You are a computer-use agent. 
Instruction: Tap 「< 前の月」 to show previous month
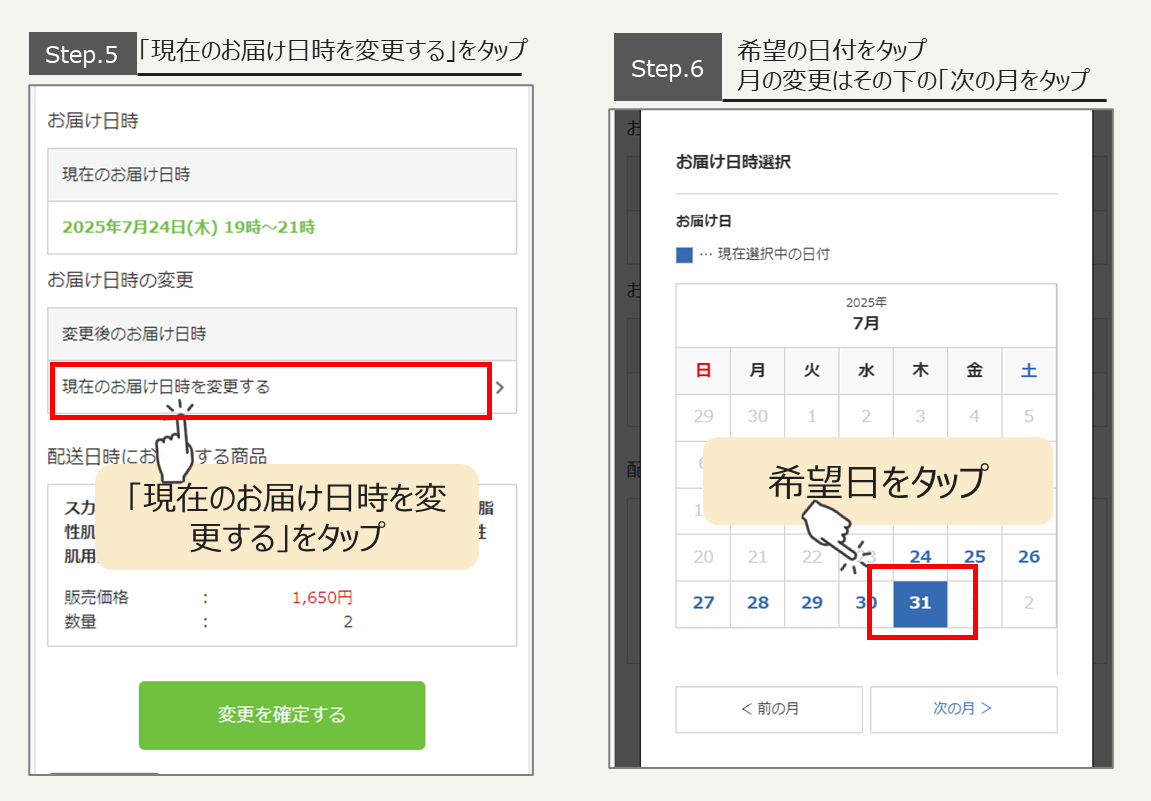(768, 709)
